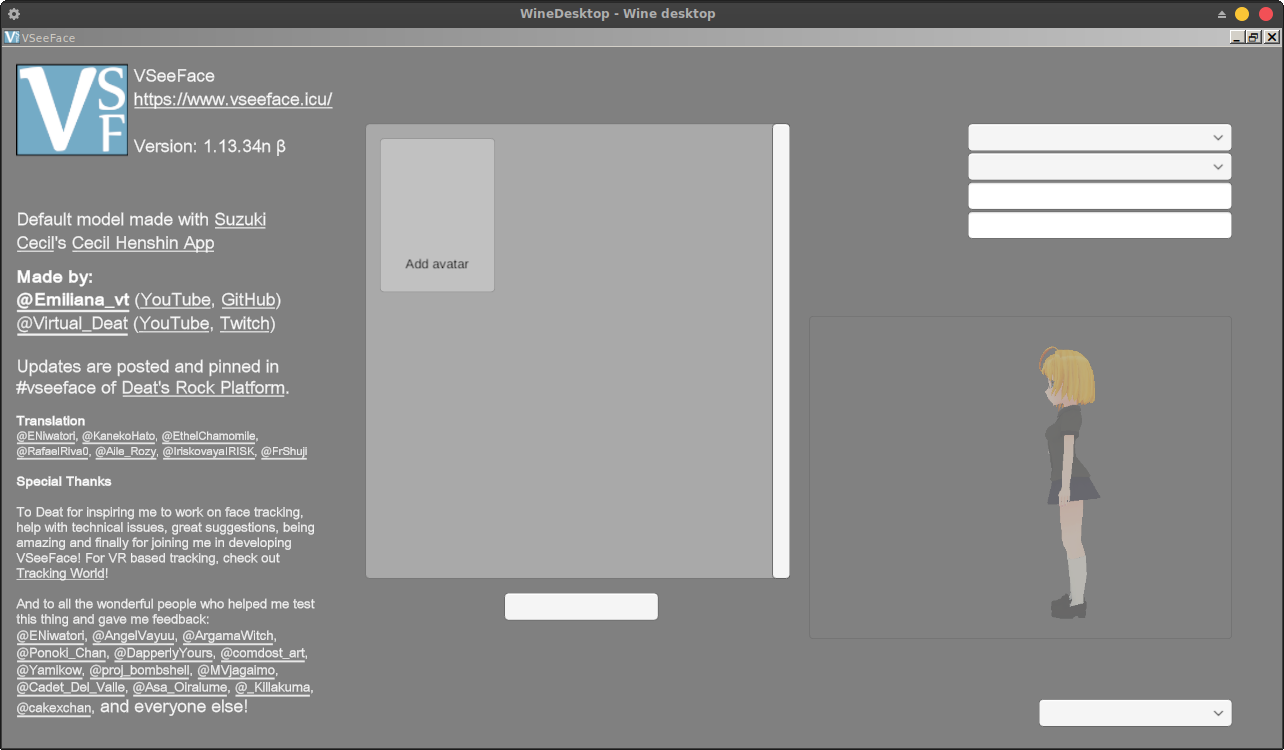Click the first white input field on the right
The width and height of the screenshot is (1284, 750).
pyautogui.click(x=1098, y=195)
